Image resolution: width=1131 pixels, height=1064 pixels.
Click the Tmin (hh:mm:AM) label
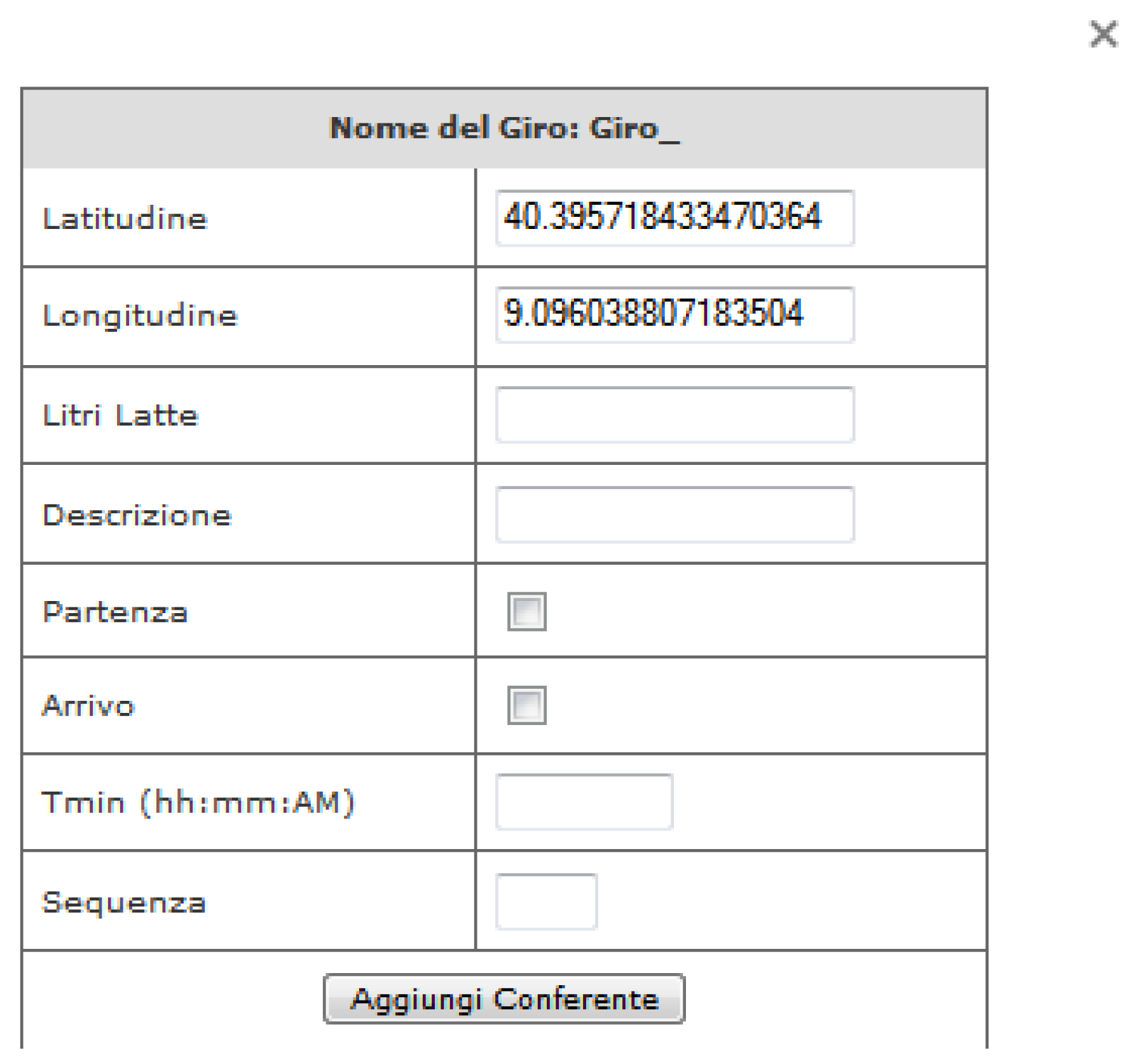(198, 803)
